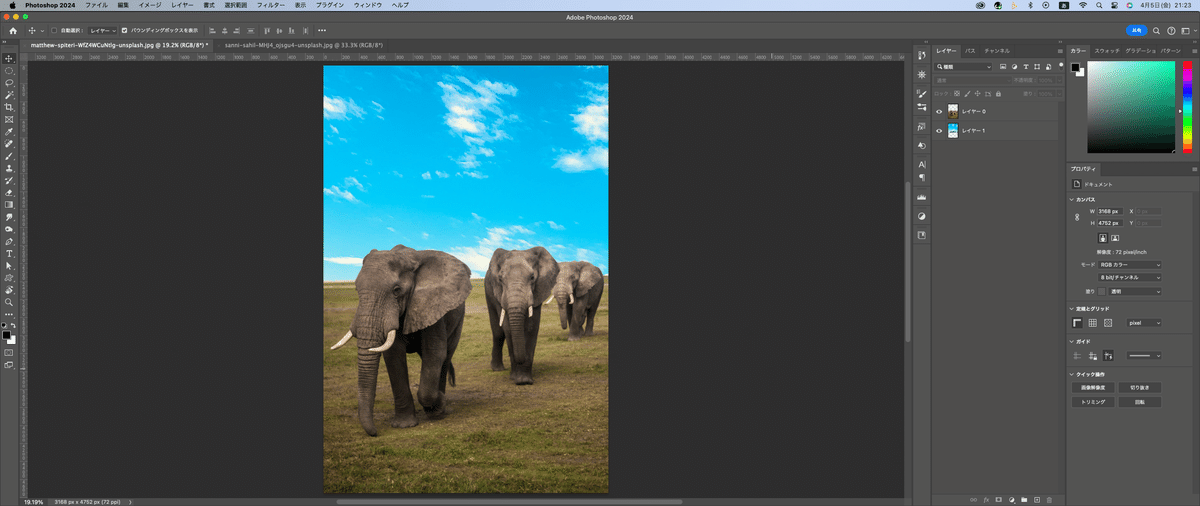
Task: Click the new group folder icon
Action: (1024, 498)
